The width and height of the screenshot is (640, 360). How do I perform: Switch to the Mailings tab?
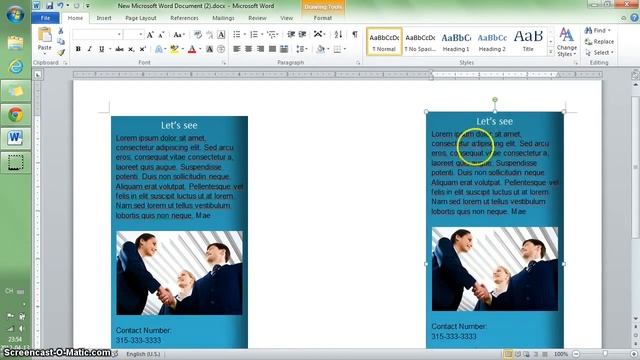223,18
